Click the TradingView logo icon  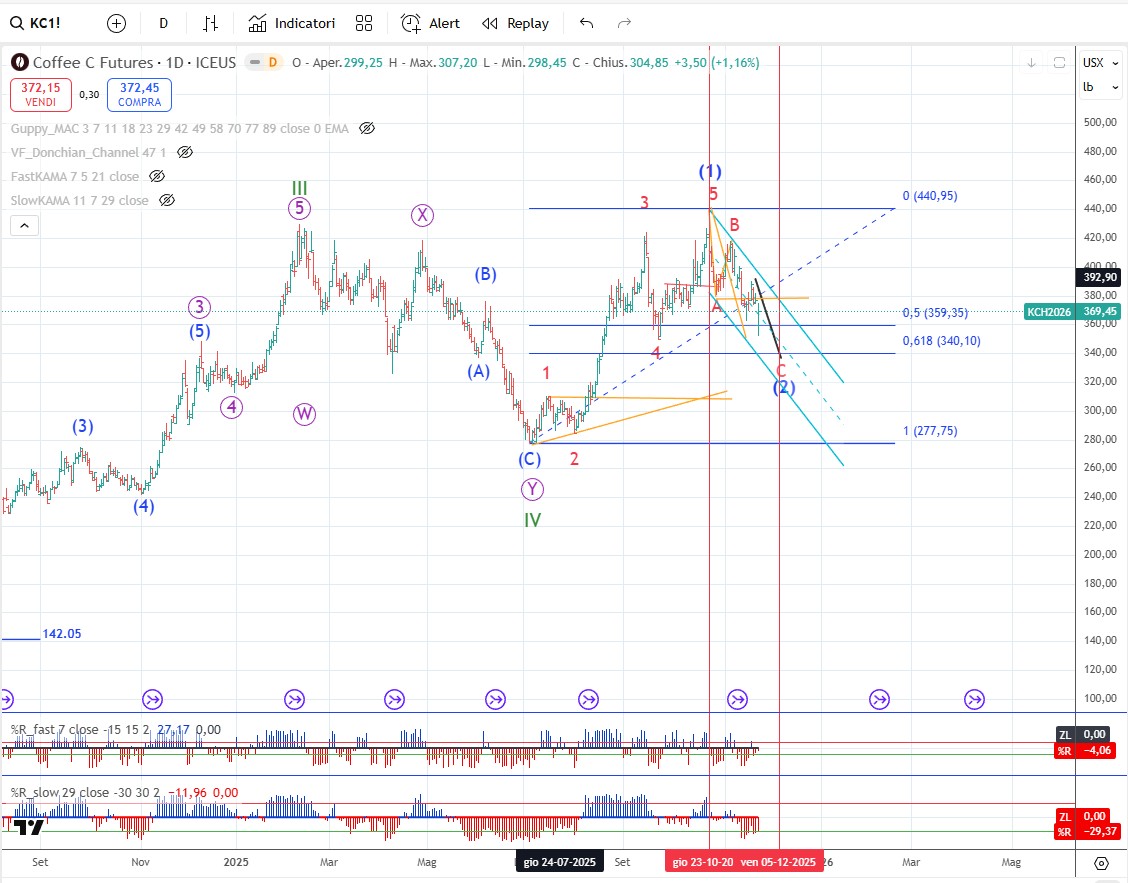point(30,827)
